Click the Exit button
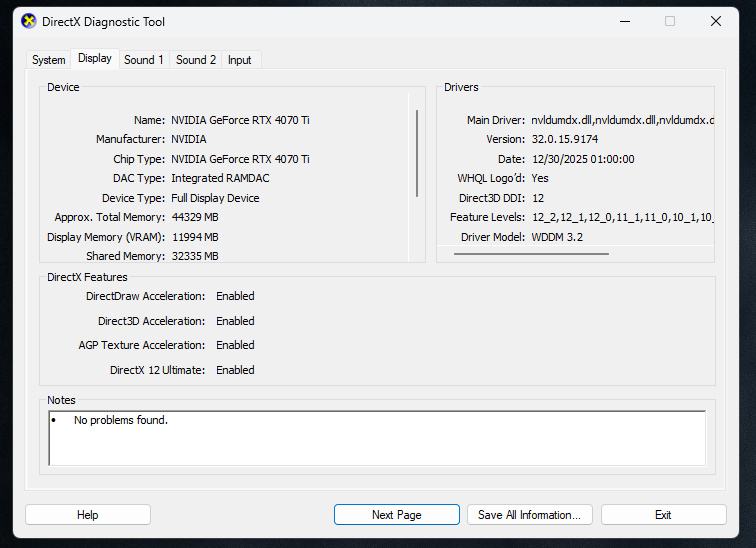Viewport: 756px width, 548px height. [x=663, y=515]
